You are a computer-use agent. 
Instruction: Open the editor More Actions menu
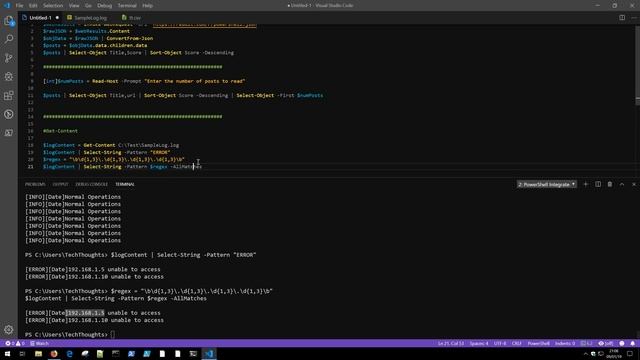[634, 18]
